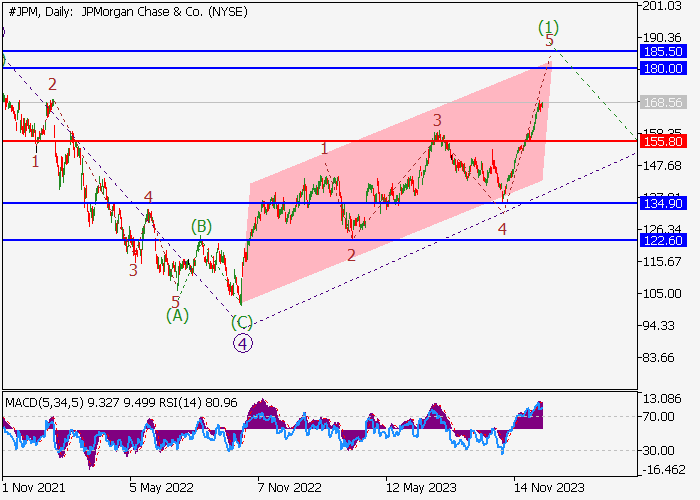Click the 115.67 price axis value
The height and width of the screenshot is (500, 700).
pos(662,261)
